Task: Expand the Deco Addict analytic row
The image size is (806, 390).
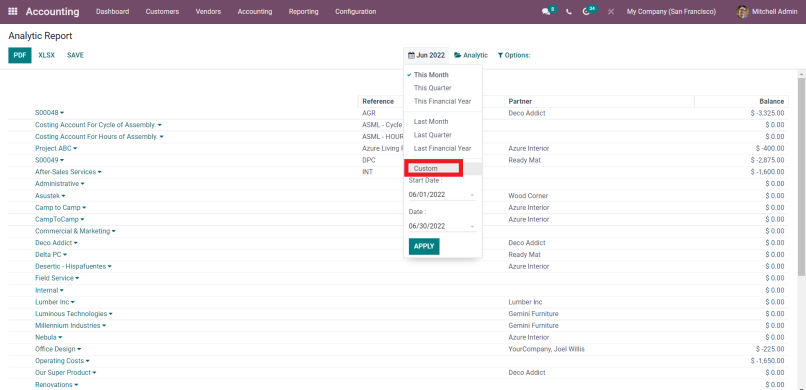Action: 56,243
